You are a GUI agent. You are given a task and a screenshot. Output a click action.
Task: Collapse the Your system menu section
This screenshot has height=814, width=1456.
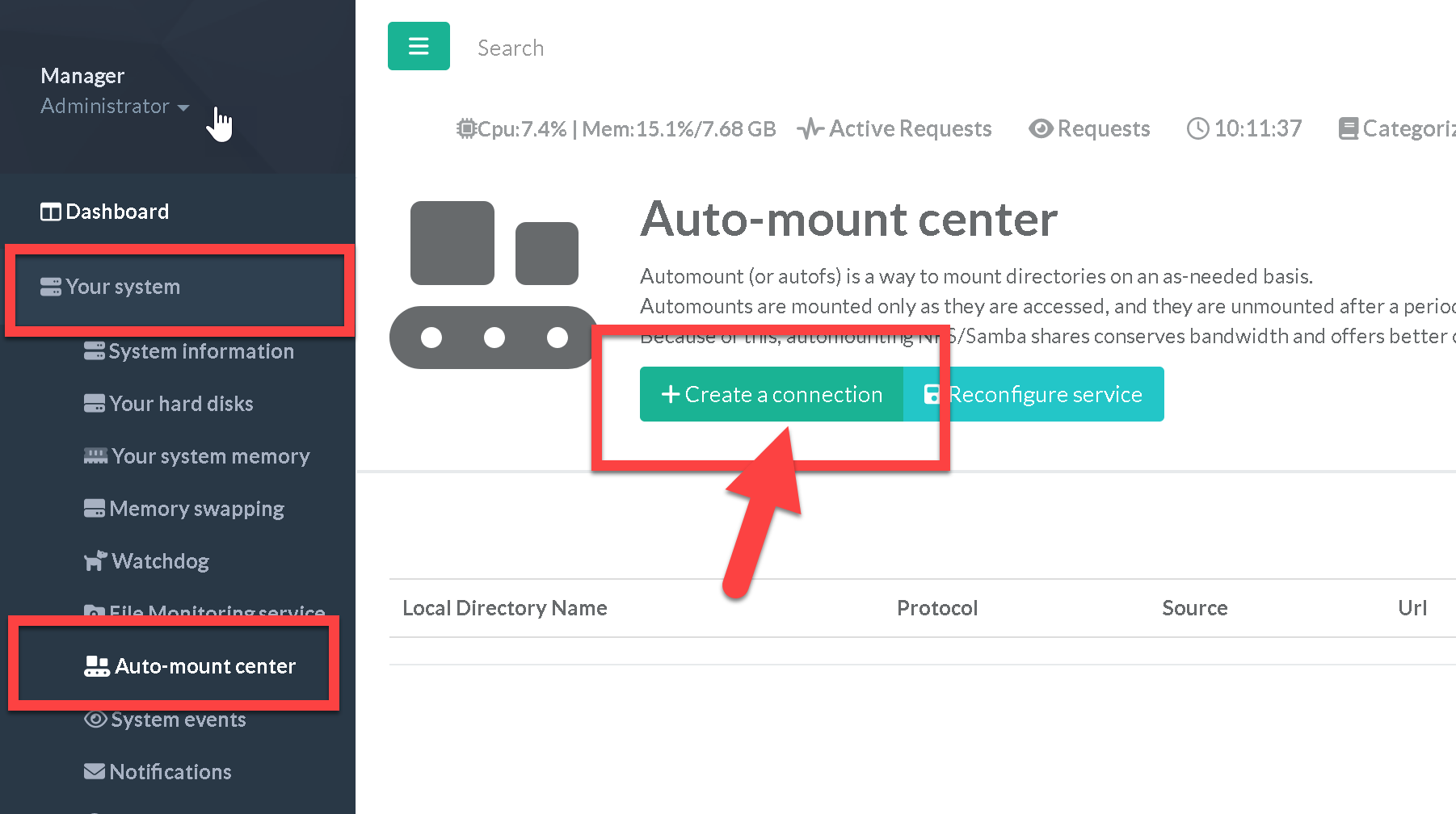(x=122, y=287)
